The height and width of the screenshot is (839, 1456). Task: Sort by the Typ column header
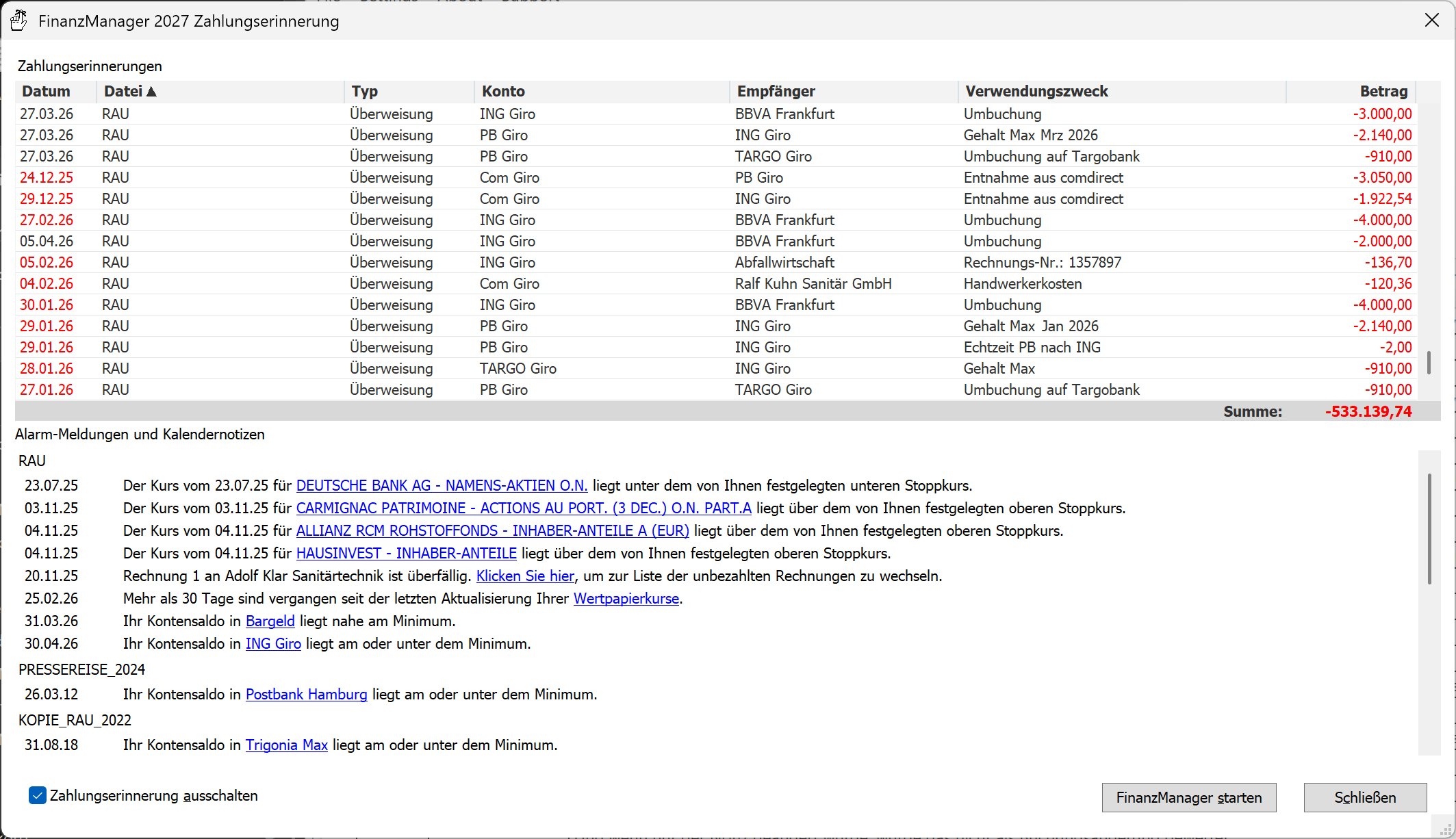pyautogui.click(x=409, y=92)
